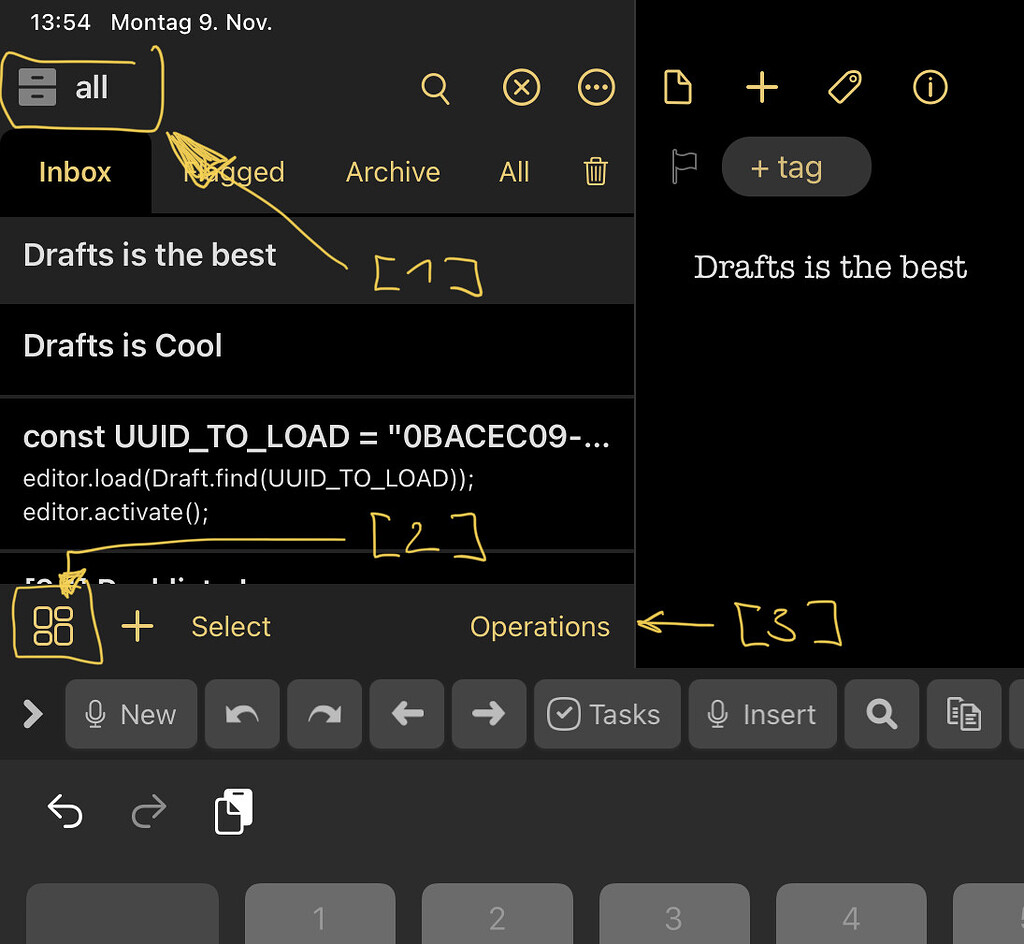Dismiss the list with the circled X

click(x=521, y=87)
